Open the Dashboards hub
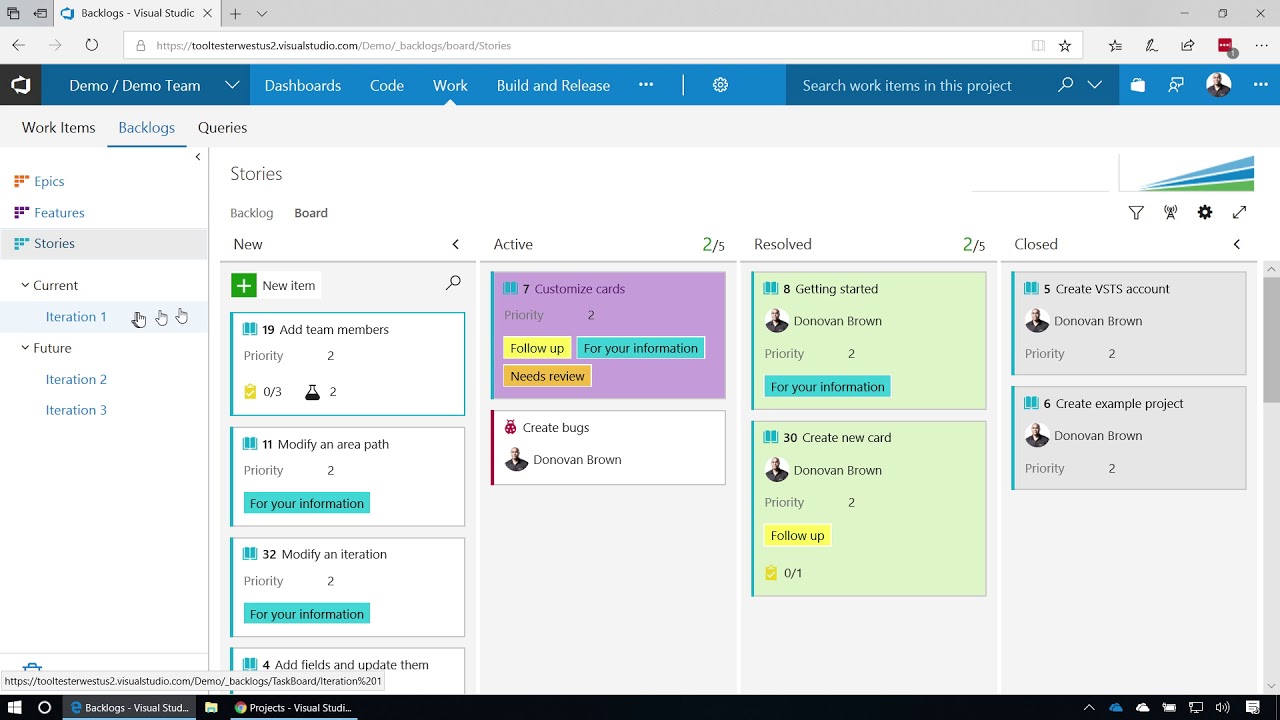The height and width of the screenshot is (720, 1280). [303, 85]
